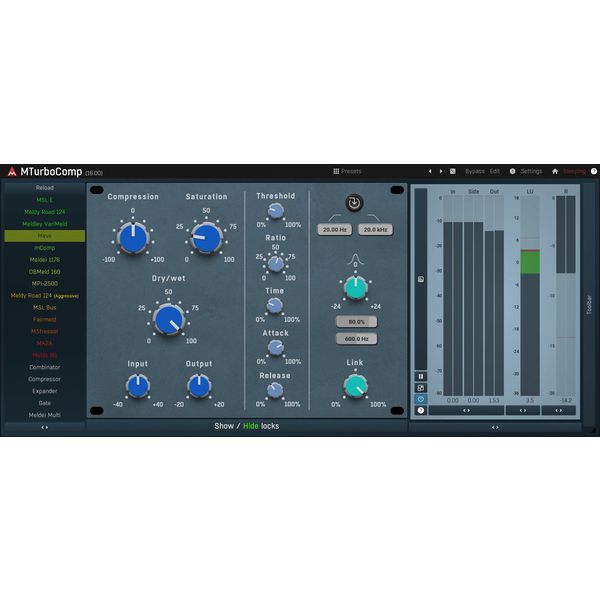600x600 pixels.
Task: Click the high-pass filter shape icon
Action: 334,218
